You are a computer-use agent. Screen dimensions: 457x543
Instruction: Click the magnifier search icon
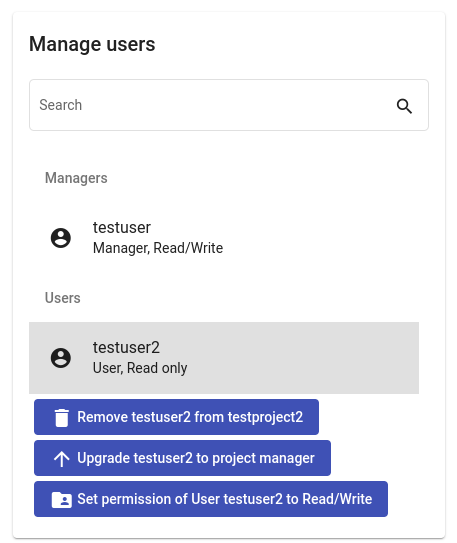[x=404, y=106]
